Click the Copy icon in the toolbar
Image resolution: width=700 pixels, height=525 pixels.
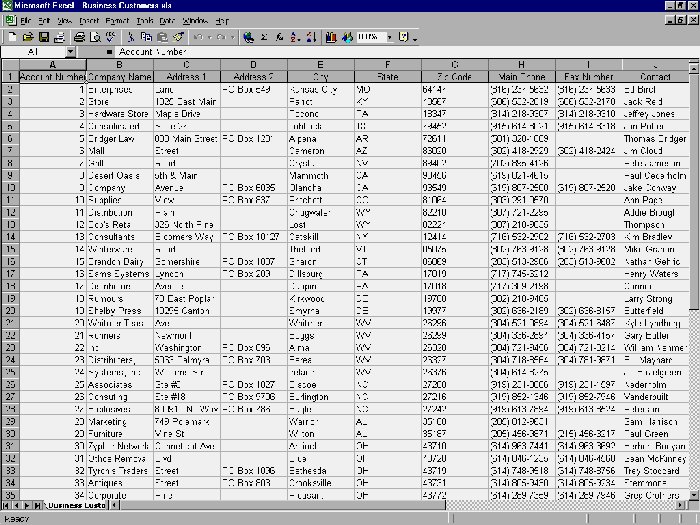point(146,37)
